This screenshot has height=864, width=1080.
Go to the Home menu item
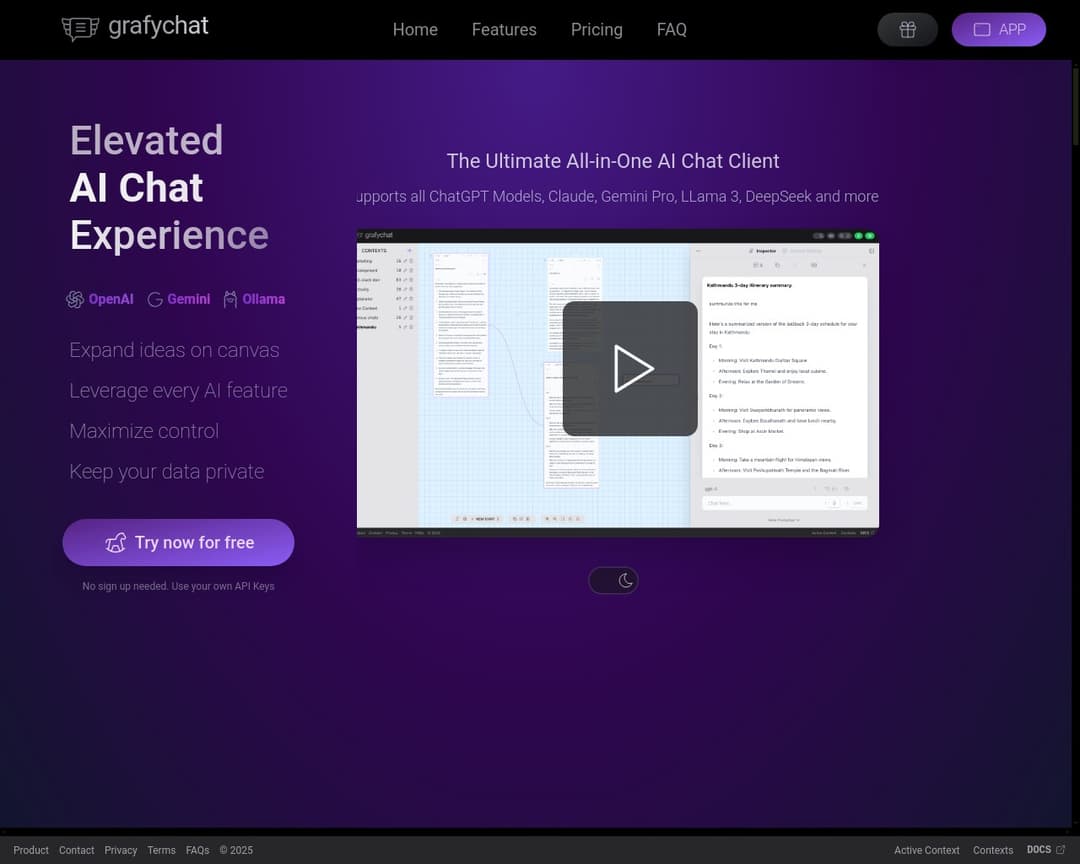click(x=415, y=30)
